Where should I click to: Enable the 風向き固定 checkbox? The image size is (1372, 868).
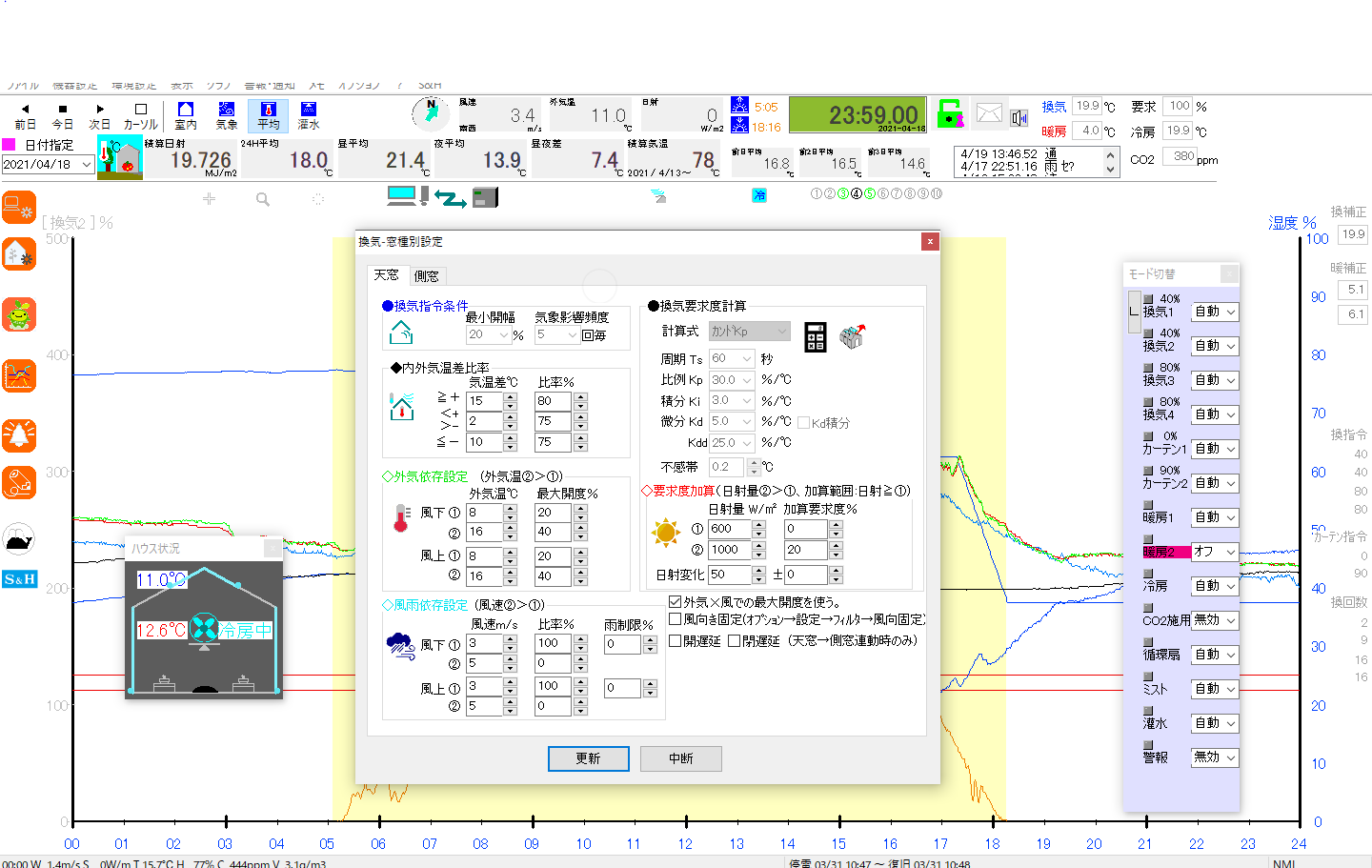click(676, 619)
